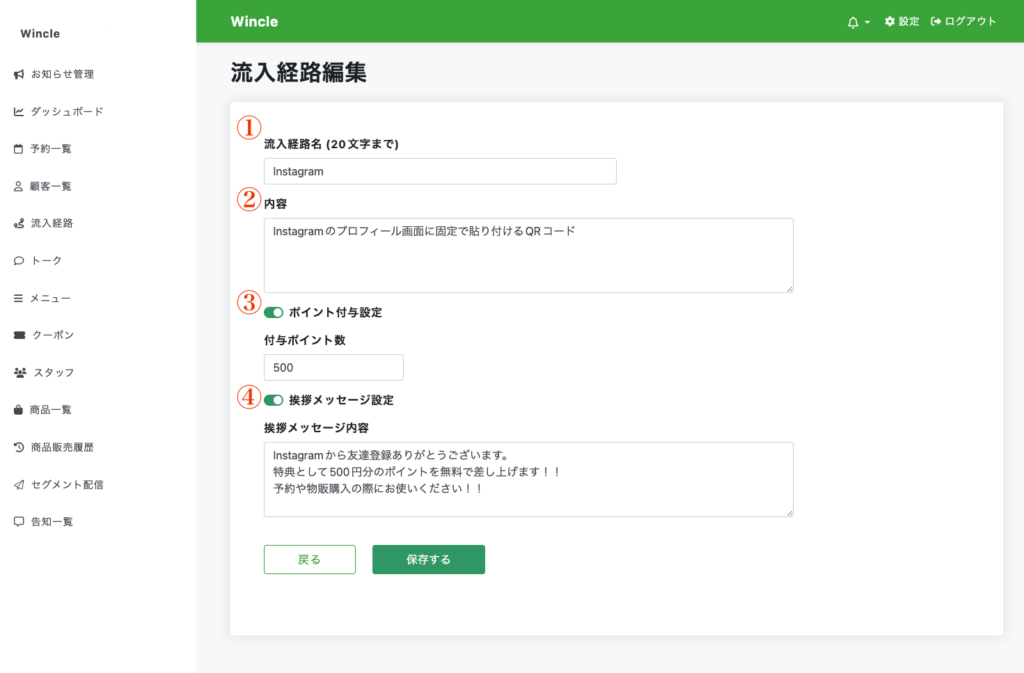Open 流入経路 in the sidebar
The image size is (1024, 673).
[x=51, y=223]
